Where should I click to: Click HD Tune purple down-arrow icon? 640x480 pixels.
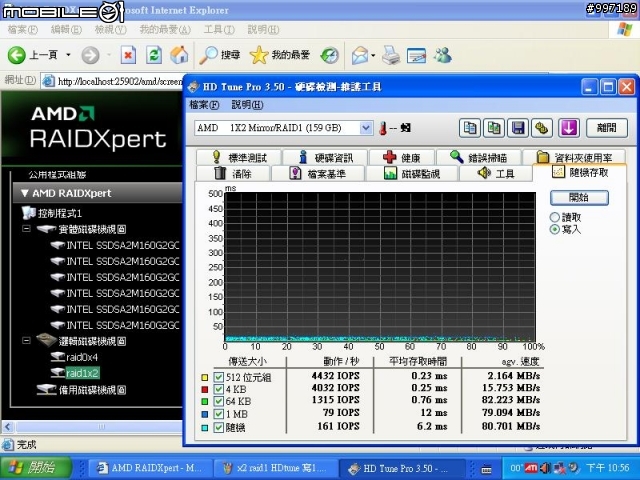click(569, 128)
